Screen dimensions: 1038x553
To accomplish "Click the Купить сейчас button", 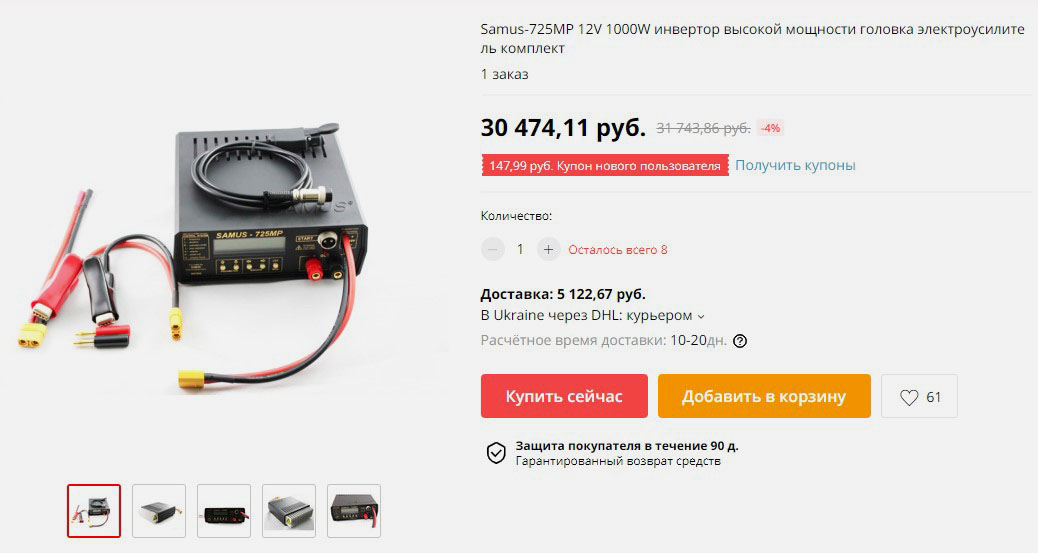I will (x=564, y=396).
